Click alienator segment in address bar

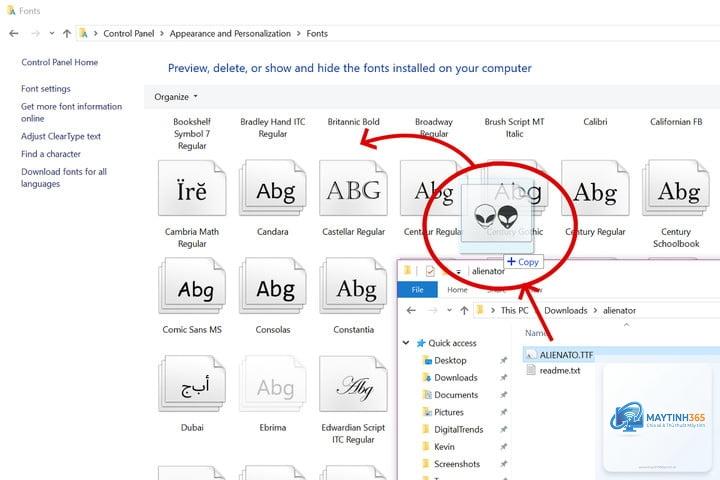click(x=619, y=311)
